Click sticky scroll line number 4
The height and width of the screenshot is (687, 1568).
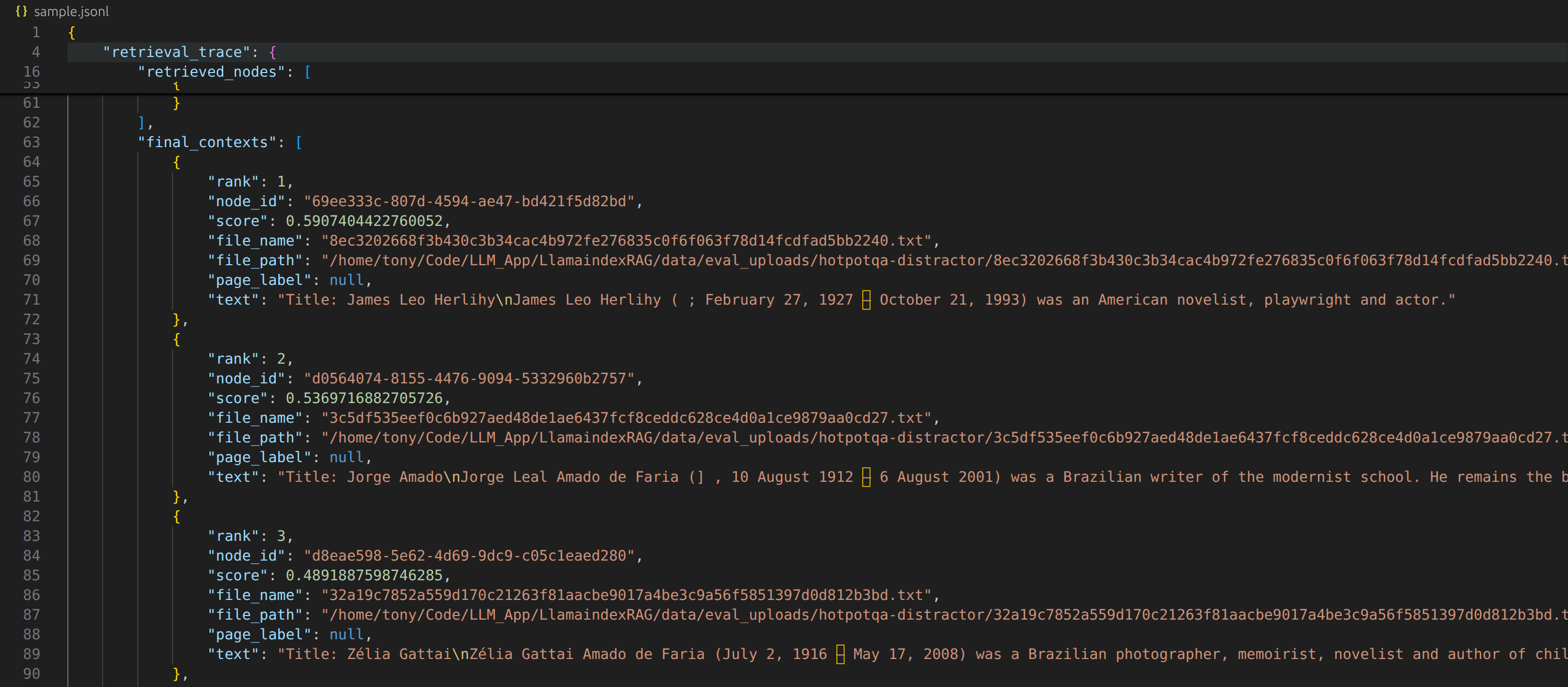36,52
